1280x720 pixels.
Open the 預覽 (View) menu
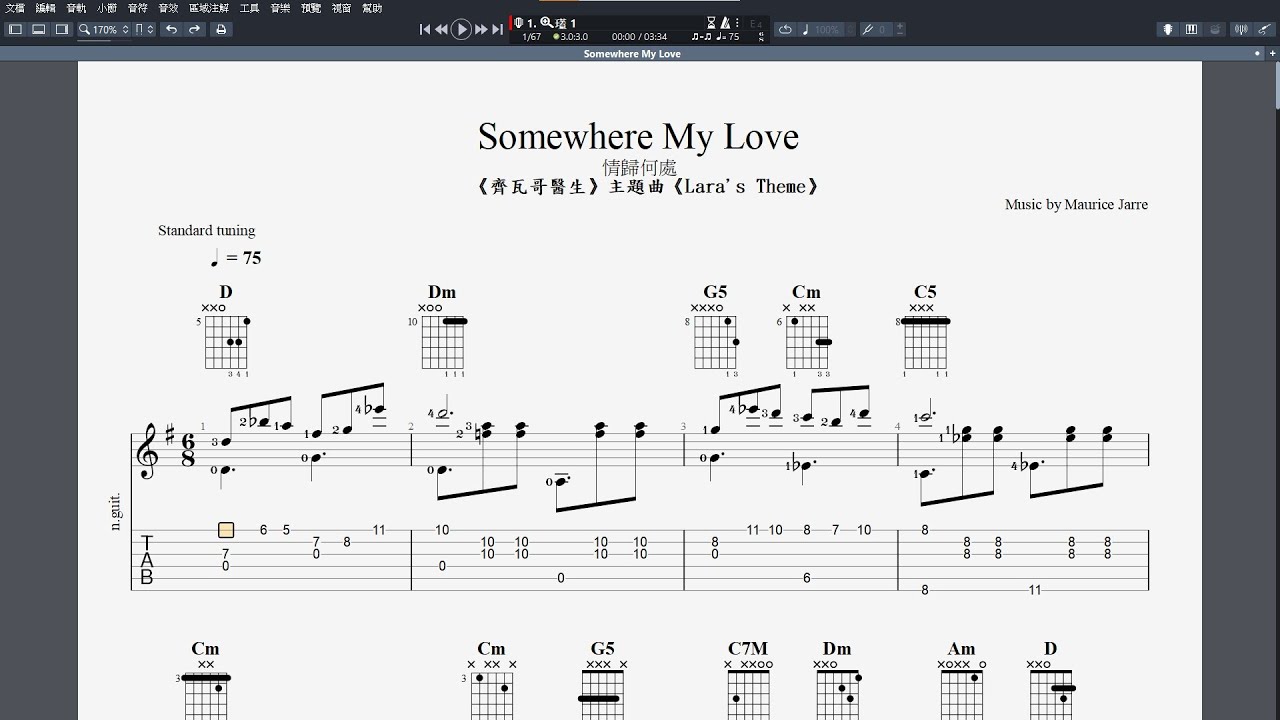point(311,7)
